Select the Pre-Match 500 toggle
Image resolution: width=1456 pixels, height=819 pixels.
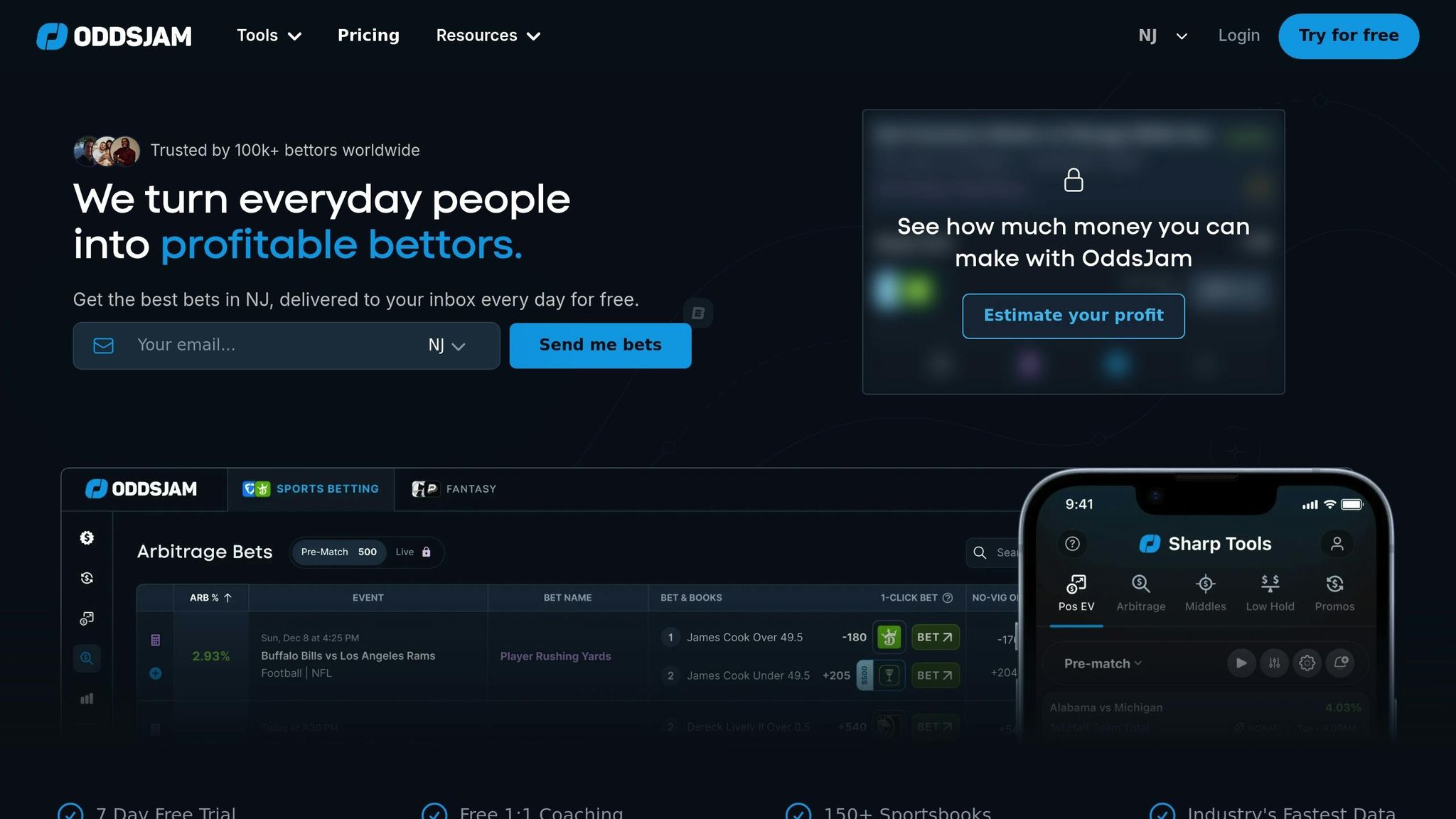coord(339,552)
